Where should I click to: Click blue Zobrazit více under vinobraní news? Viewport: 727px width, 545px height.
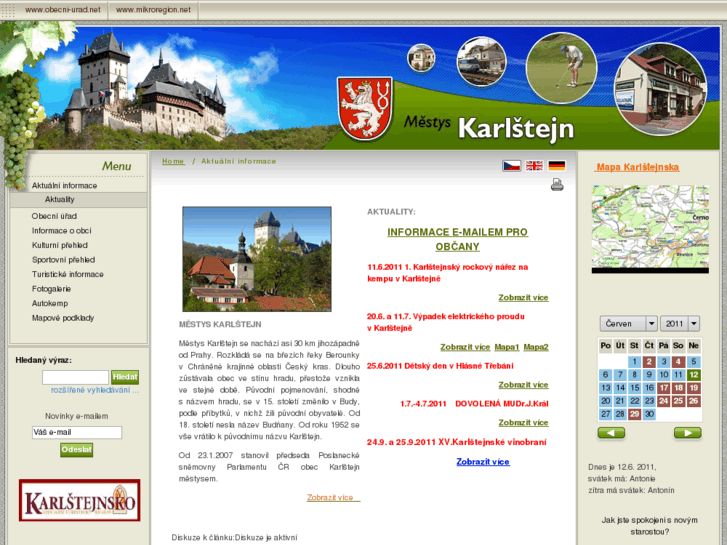click(x=483, y=462)
